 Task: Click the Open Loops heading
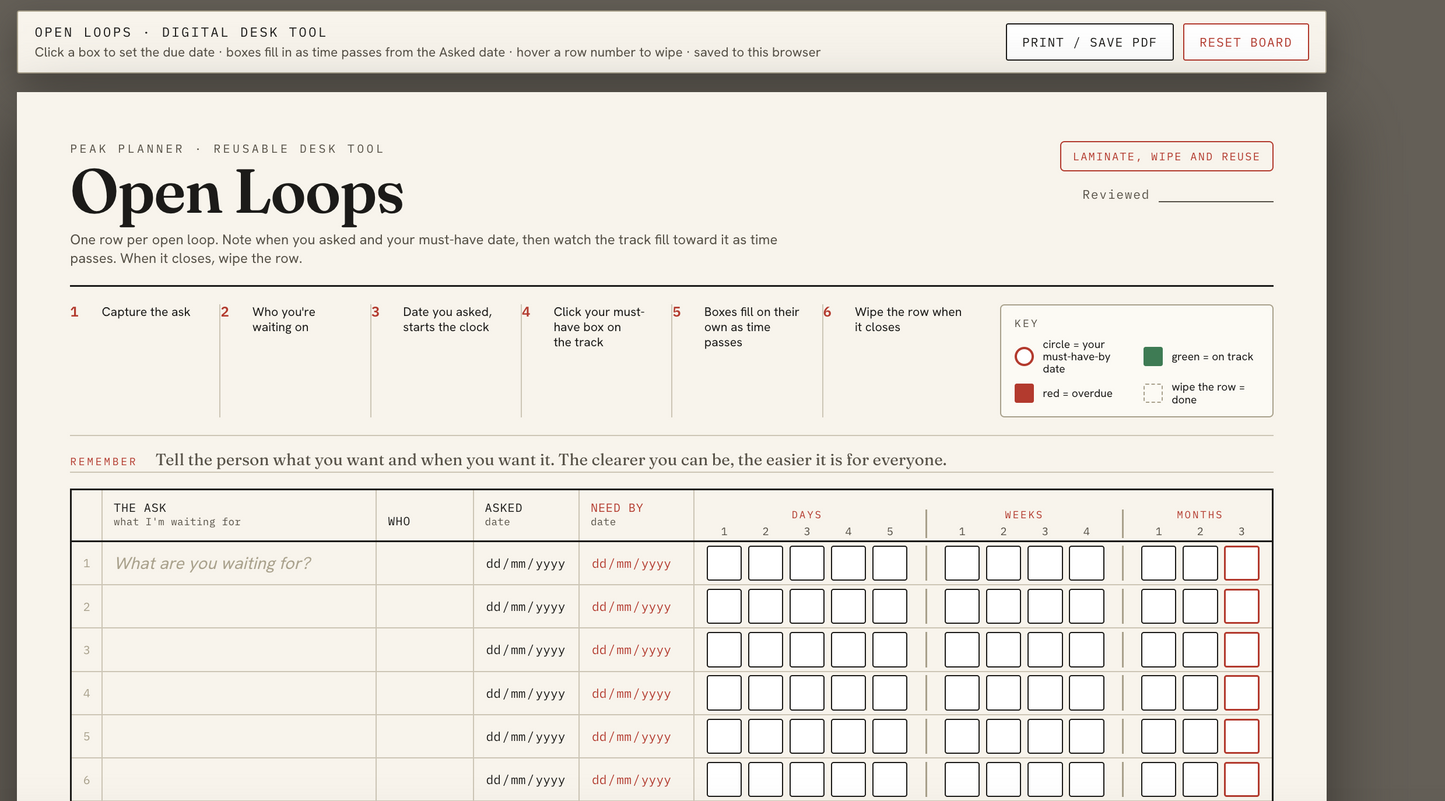point(237,192)
